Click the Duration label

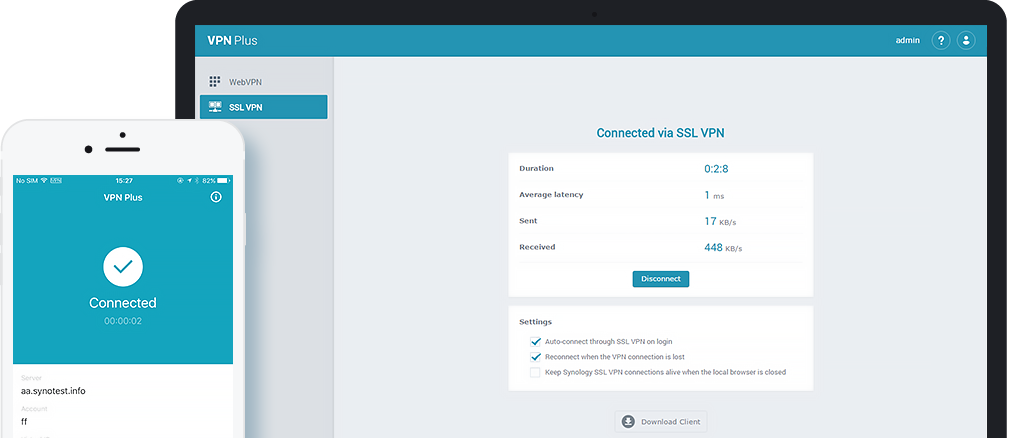[x=537, y=169]
